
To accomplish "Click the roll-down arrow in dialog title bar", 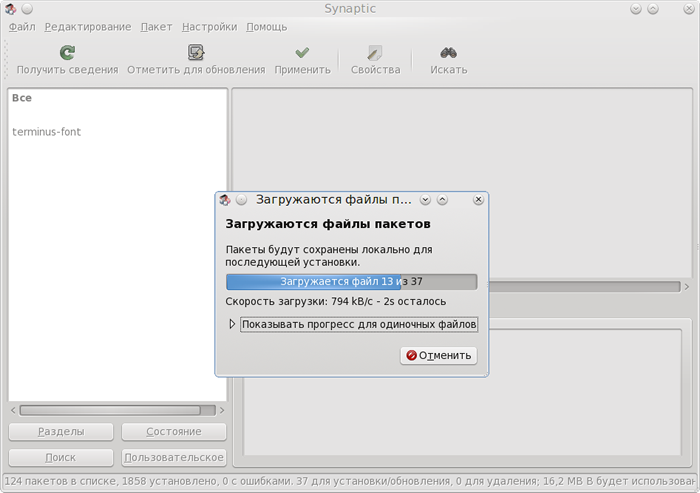I will click(426, 200).
